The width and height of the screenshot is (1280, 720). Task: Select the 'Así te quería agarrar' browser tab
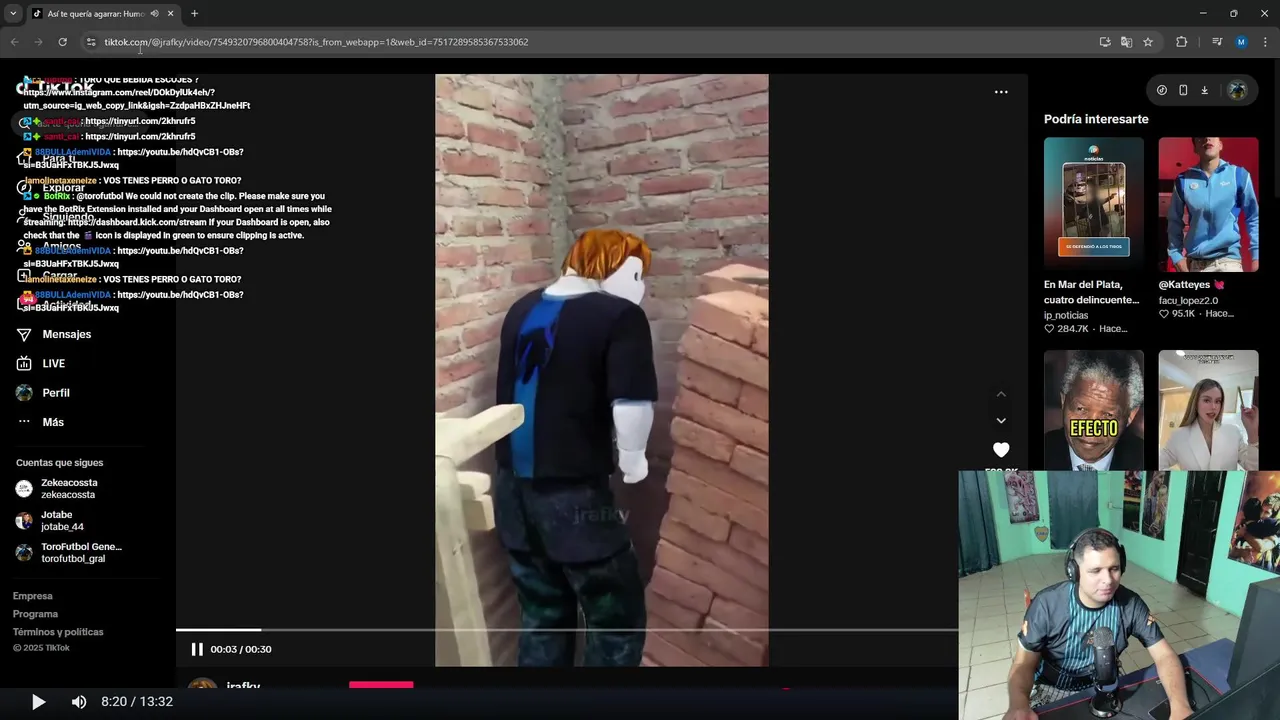click(x=96, y=14)
